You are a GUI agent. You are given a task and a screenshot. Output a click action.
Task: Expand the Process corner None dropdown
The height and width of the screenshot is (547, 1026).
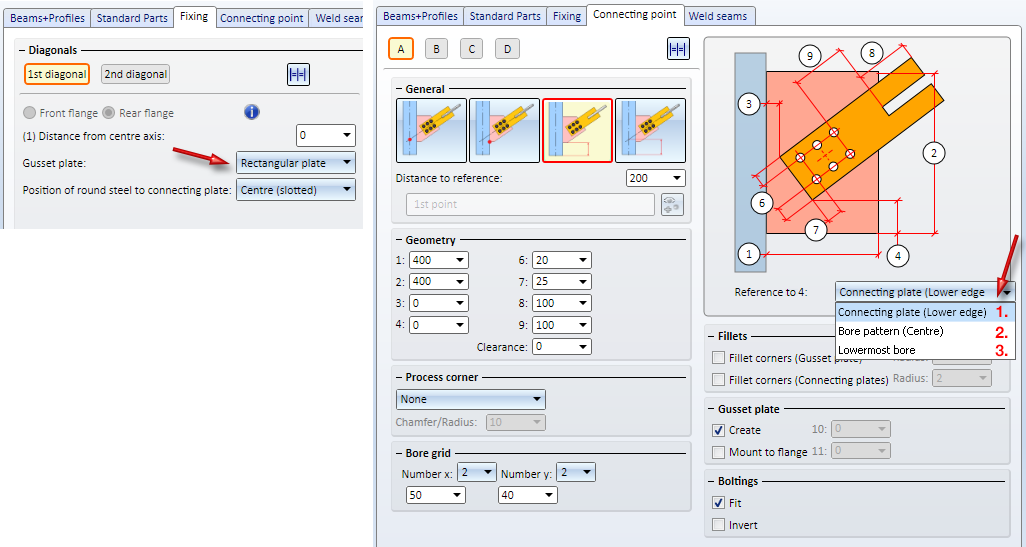pyautogui.click(x=470, y=399)
